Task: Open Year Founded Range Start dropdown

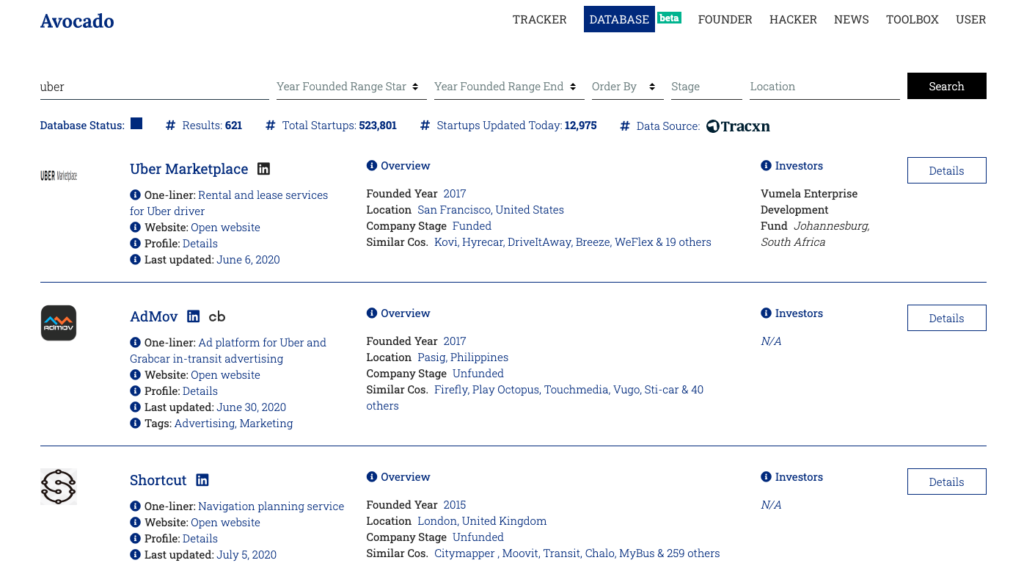Action: coord(351,86)
